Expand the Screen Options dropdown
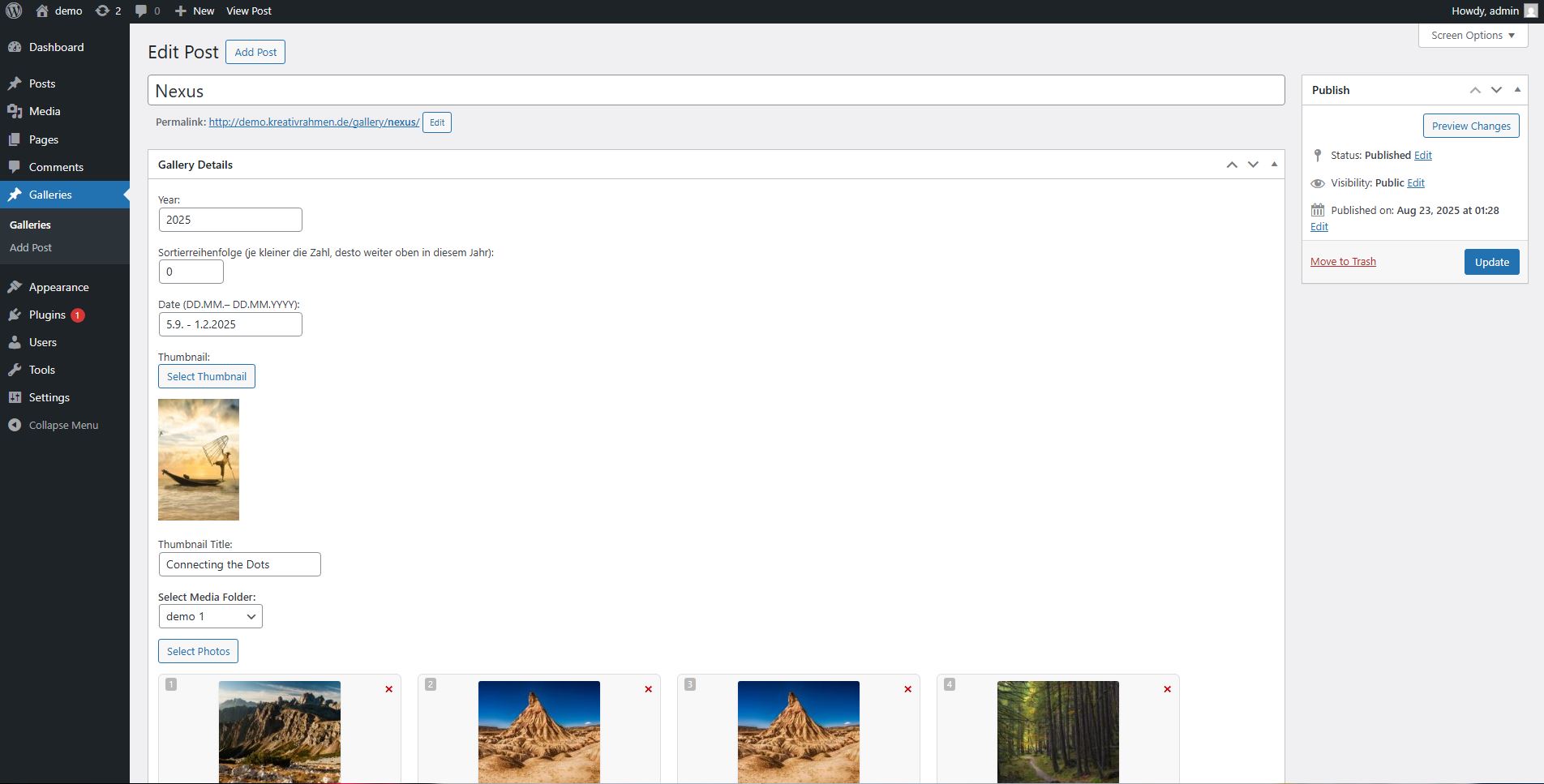The image size is (1544, 784). (x=1473, y=36)
